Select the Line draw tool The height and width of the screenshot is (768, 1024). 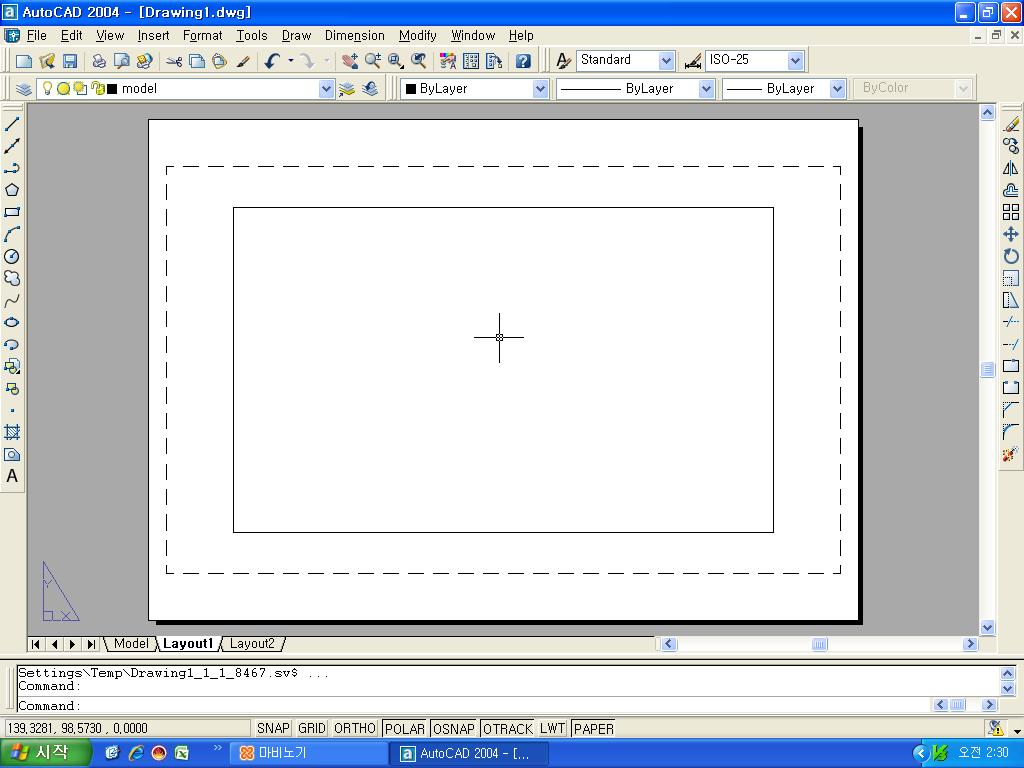12,124
